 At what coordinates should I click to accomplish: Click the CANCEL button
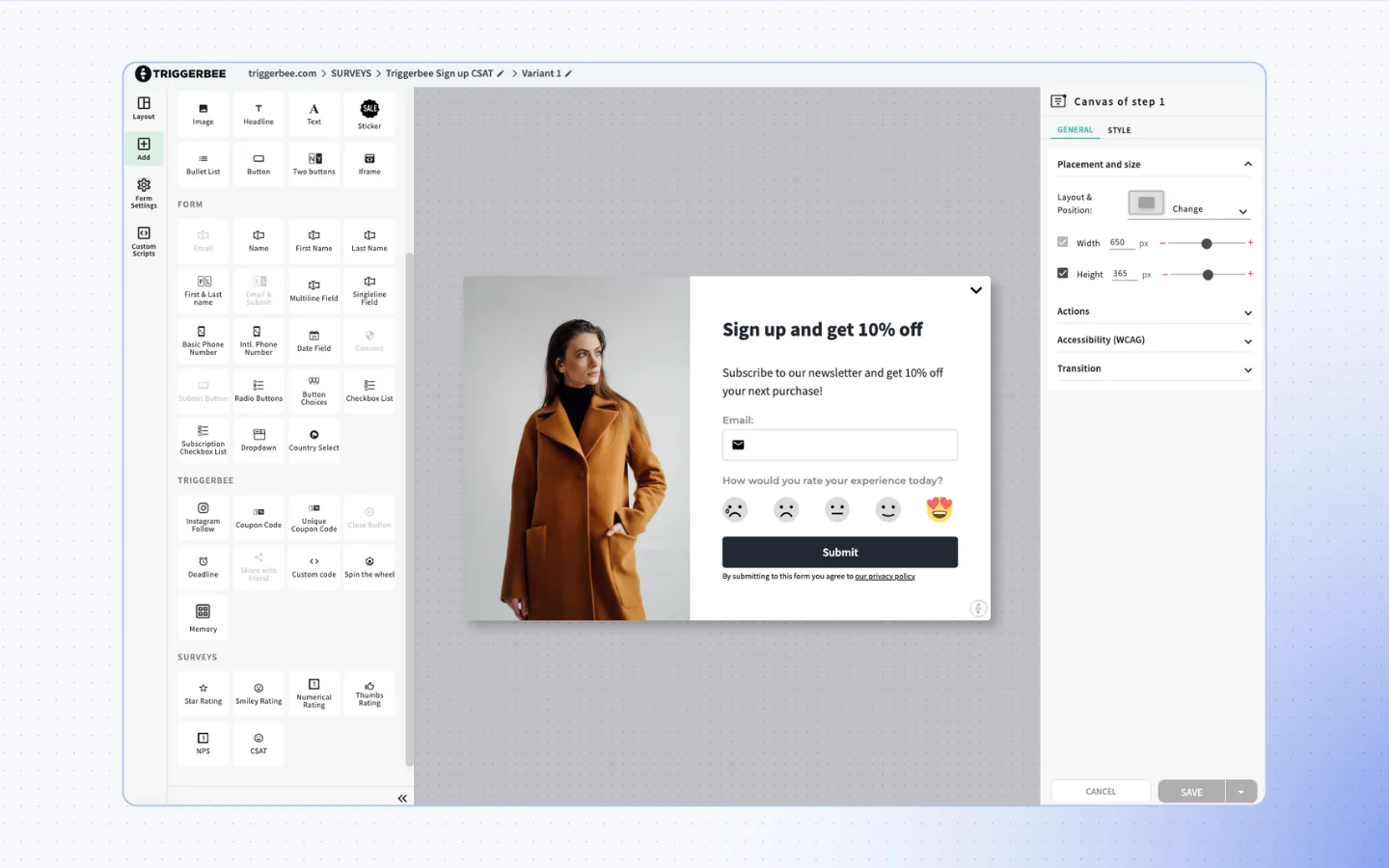[1101, 792]
